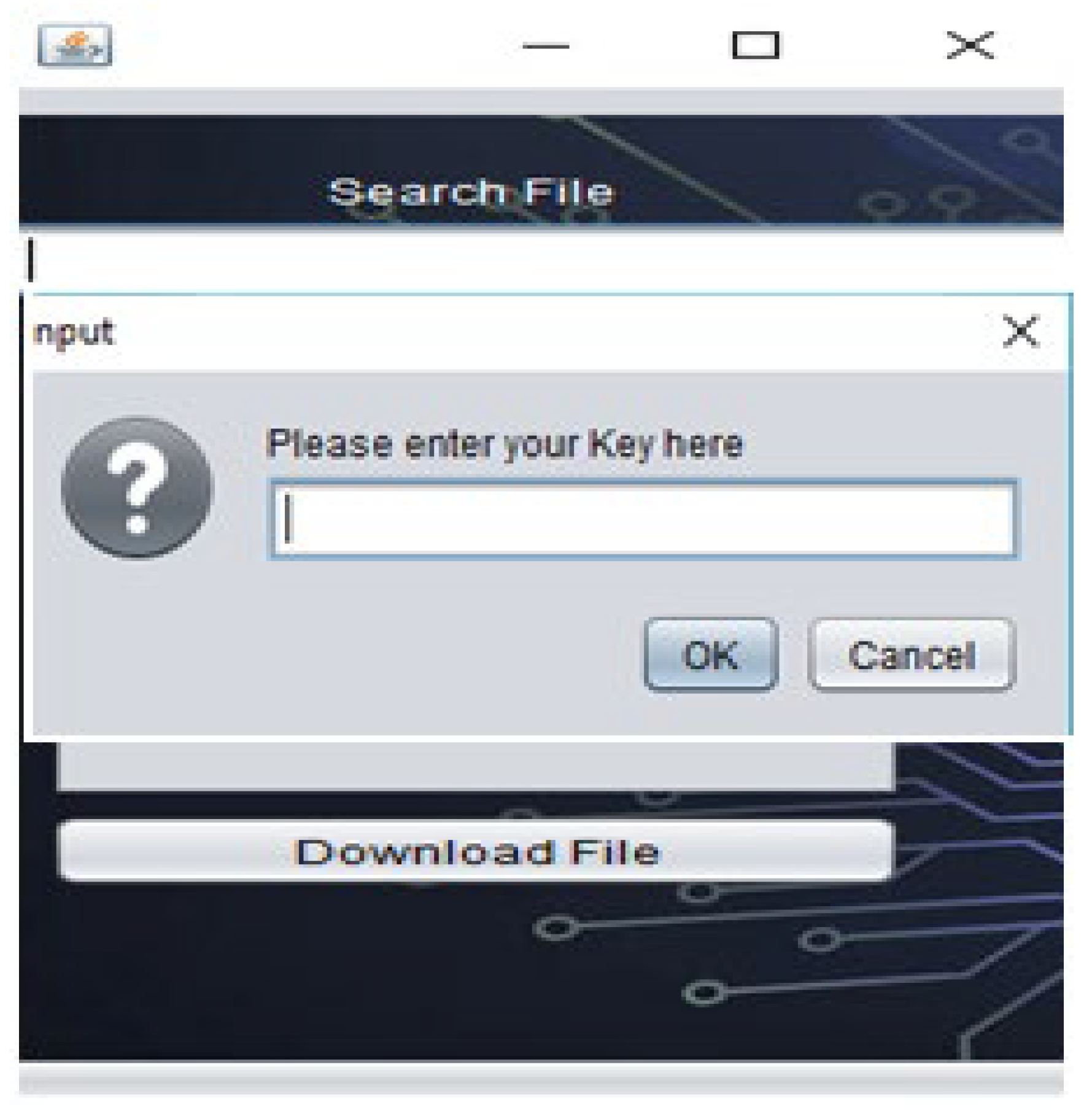Click the Download File button

pos(476,851)
